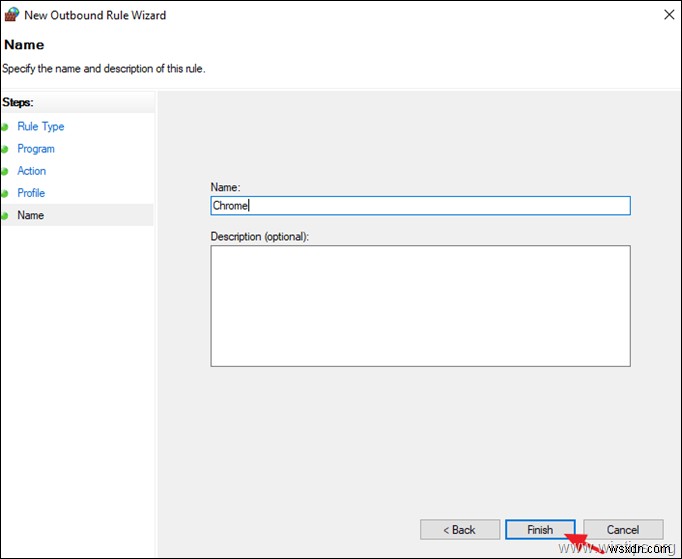Click the 'Steps:' sidebar header
Image resolution: width=682 pixels, height=559 pixels.
[18, 103]
